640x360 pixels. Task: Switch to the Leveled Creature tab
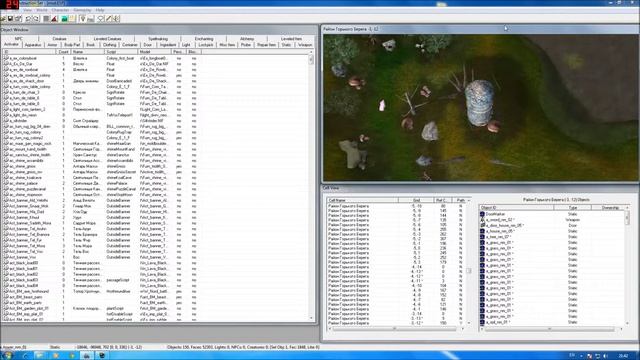(x=107, y=39)
